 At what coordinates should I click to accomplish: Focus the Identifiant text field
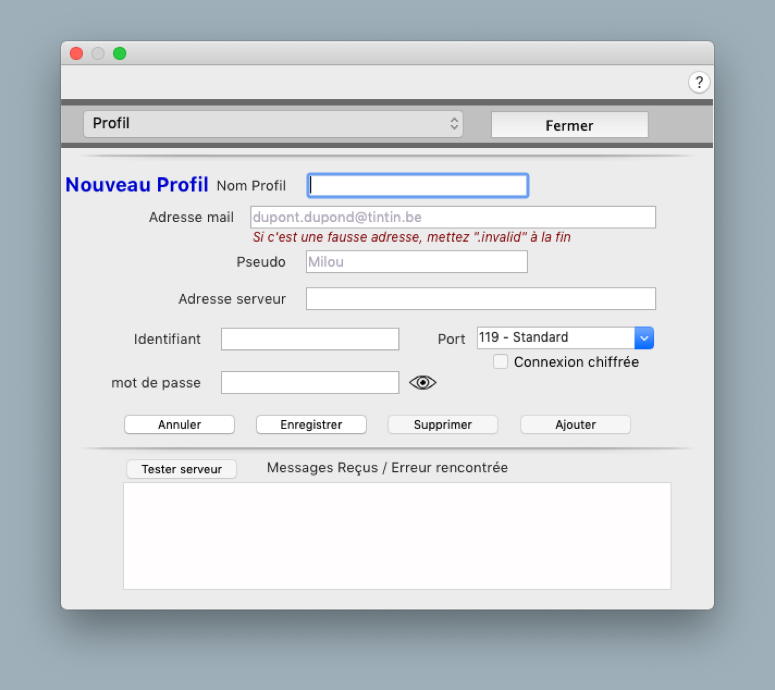point(310,339)
